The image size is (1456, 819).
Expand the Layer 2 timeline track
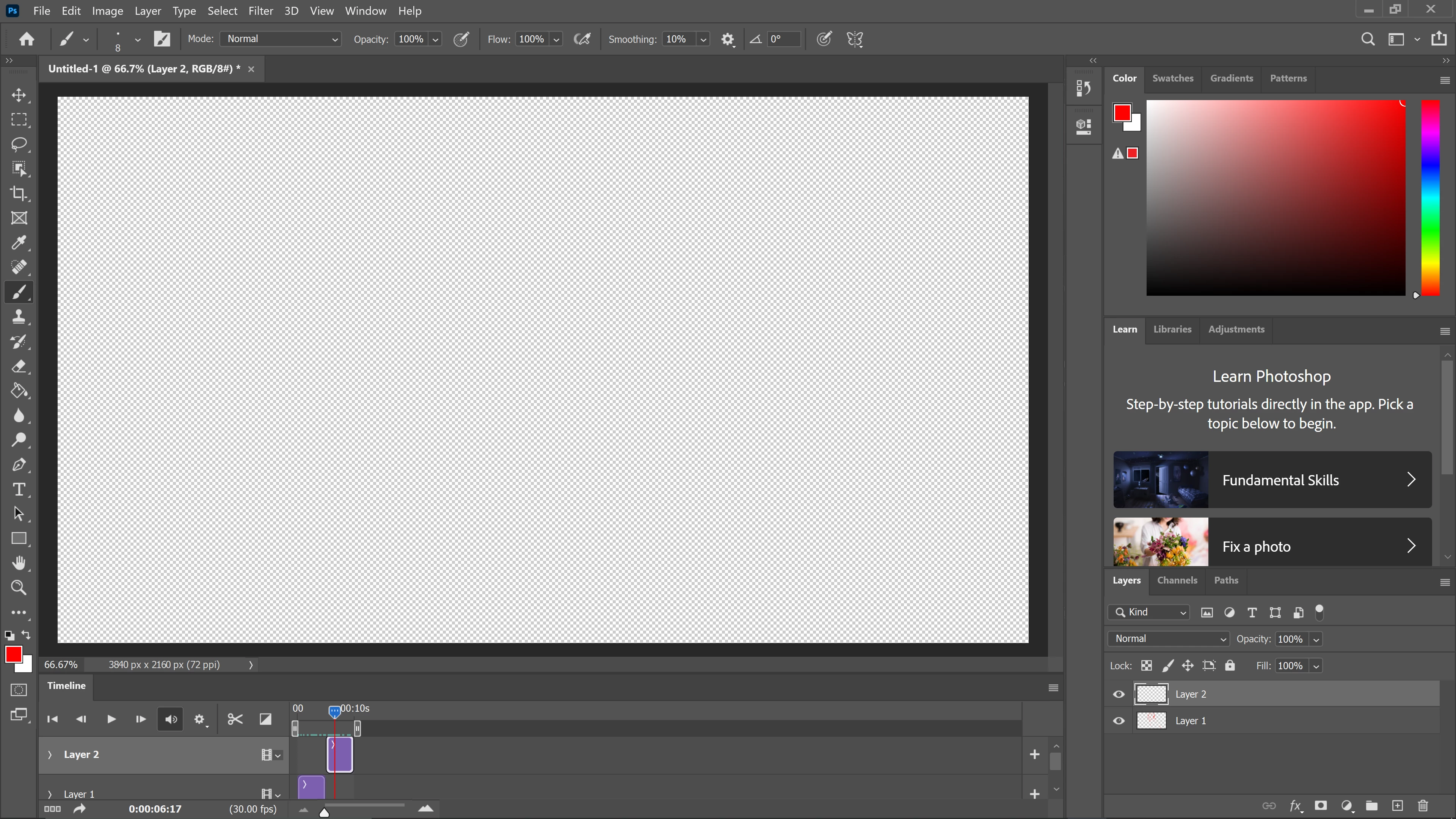tap(50, 755)
